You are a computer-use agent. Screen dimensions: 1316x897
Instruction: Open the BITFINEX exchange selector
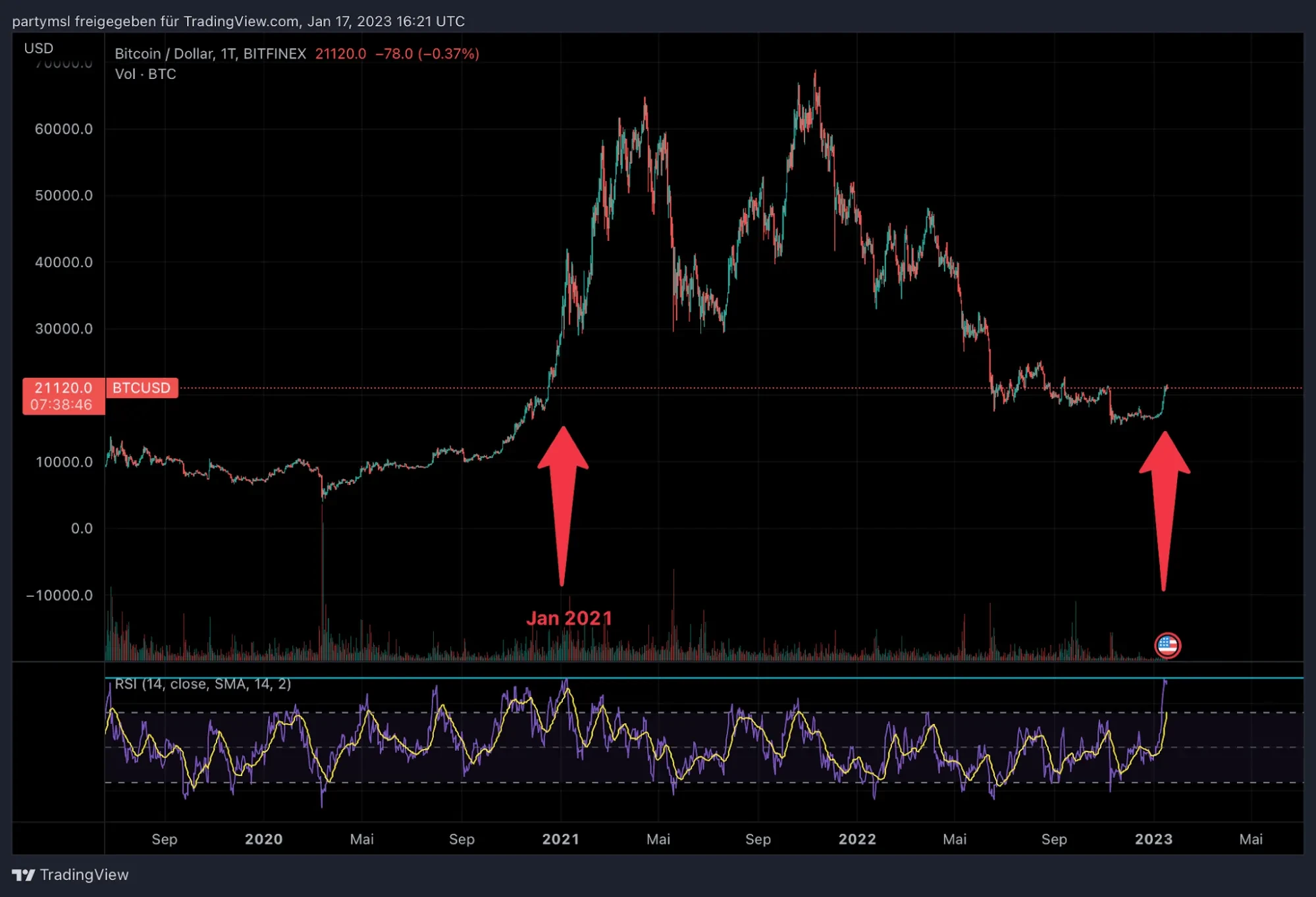(x=275, y=54)
